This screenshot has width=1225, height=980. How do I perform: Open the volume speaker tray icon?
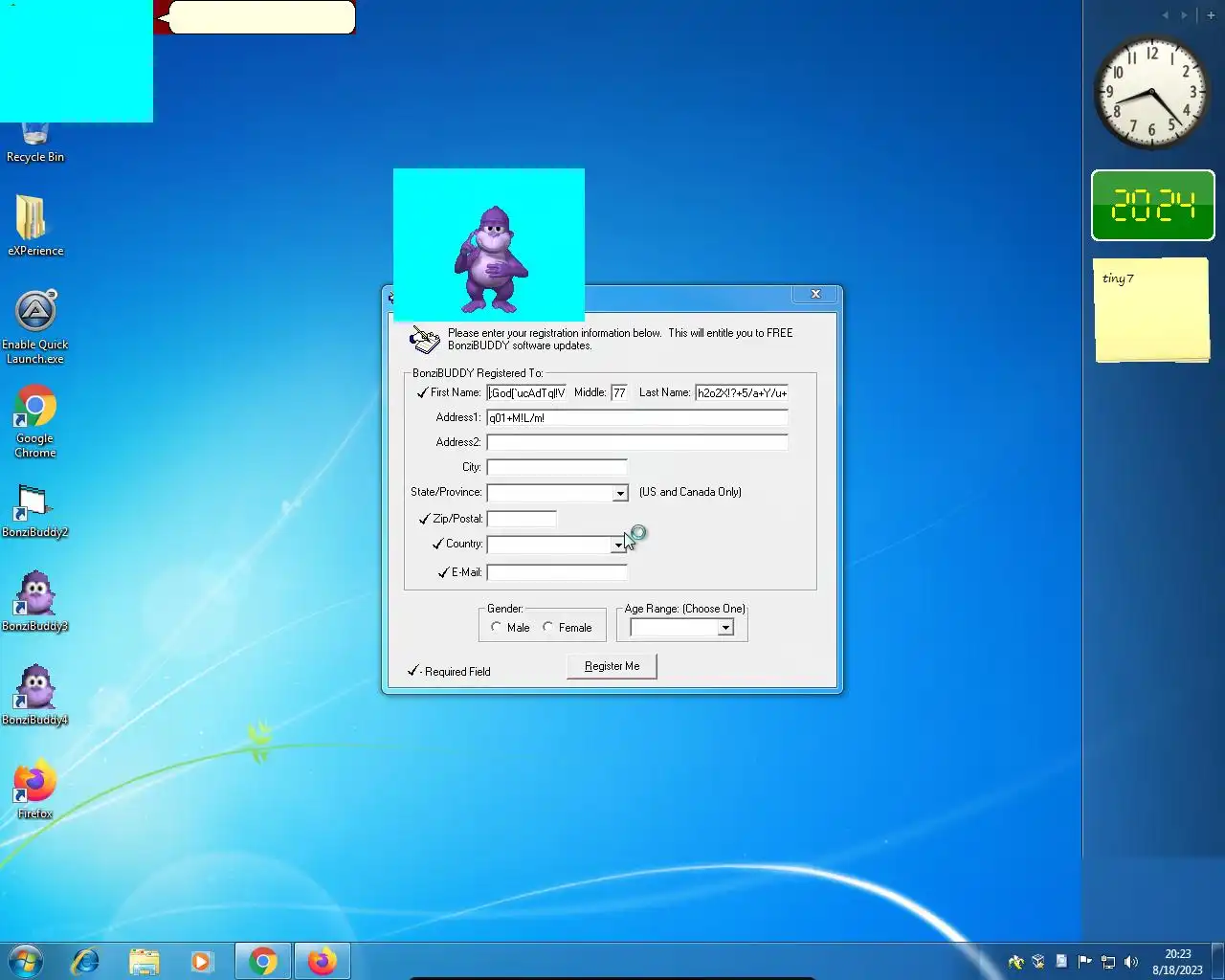[1131, 962]
